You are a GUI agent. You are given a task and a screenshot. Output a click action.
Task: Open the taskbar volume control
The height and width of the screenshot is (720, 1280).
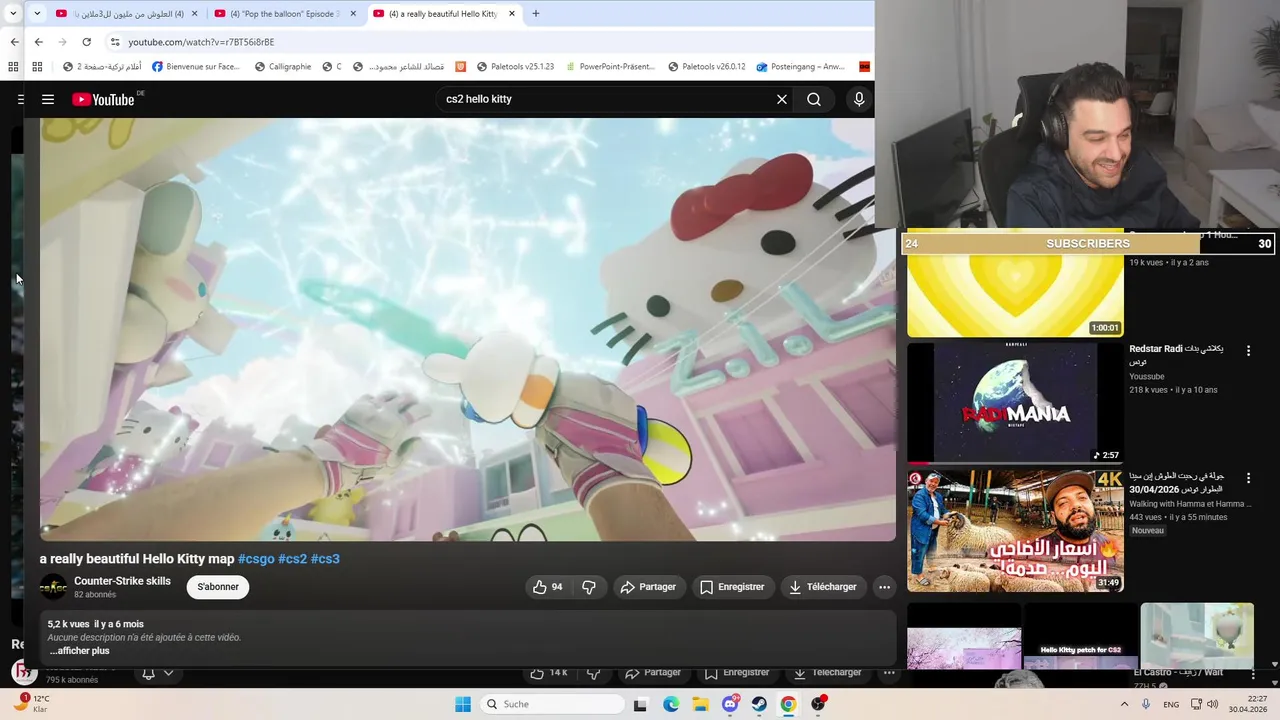pyautogui.click(x=1212, y=704)
